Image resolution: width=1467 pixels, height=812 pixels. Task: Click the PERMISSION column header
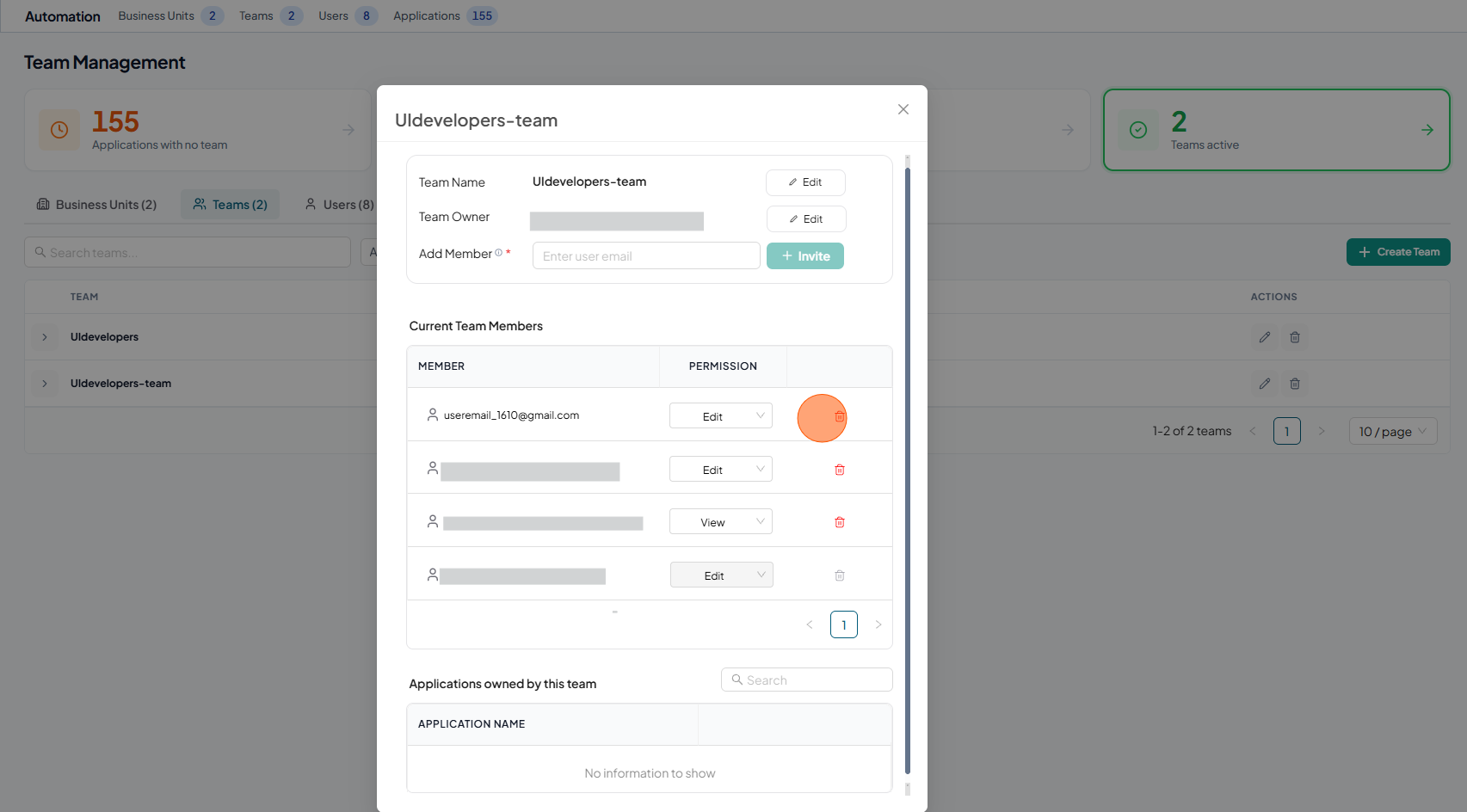[723, 366]
